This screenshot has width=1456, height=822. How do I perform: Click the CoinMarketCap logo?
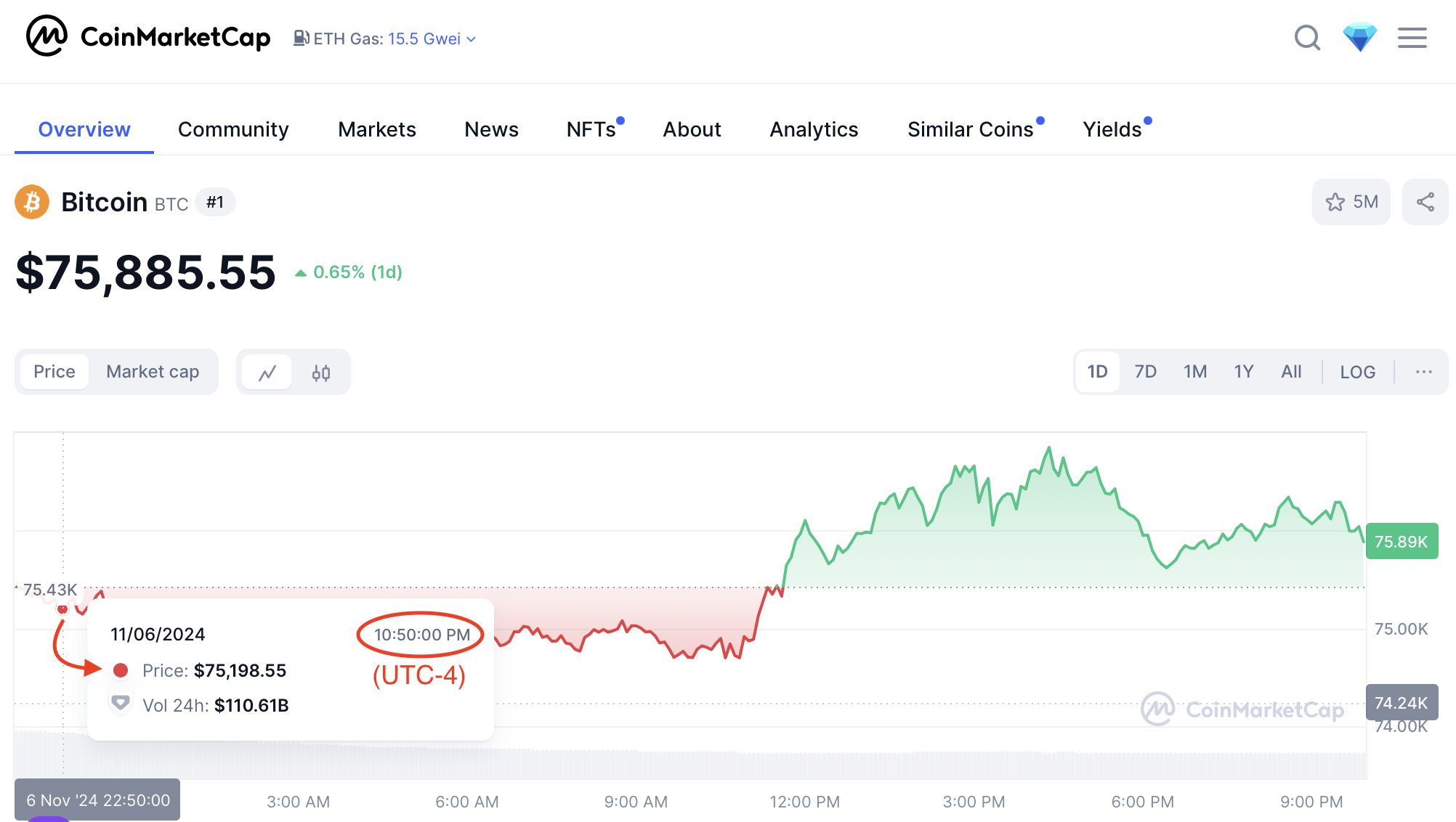coord(148,36)
